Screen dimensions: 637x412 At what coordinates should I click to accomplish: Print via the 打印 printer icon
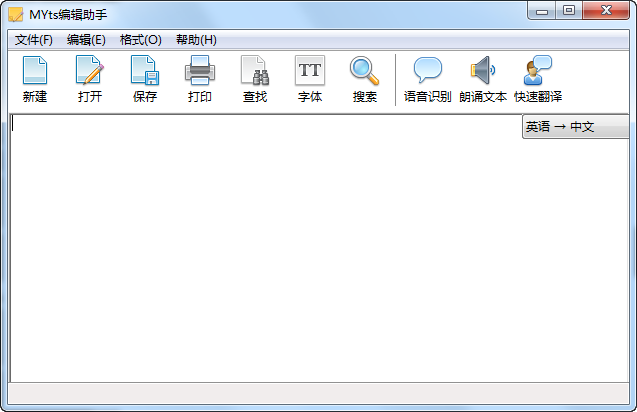199,71
